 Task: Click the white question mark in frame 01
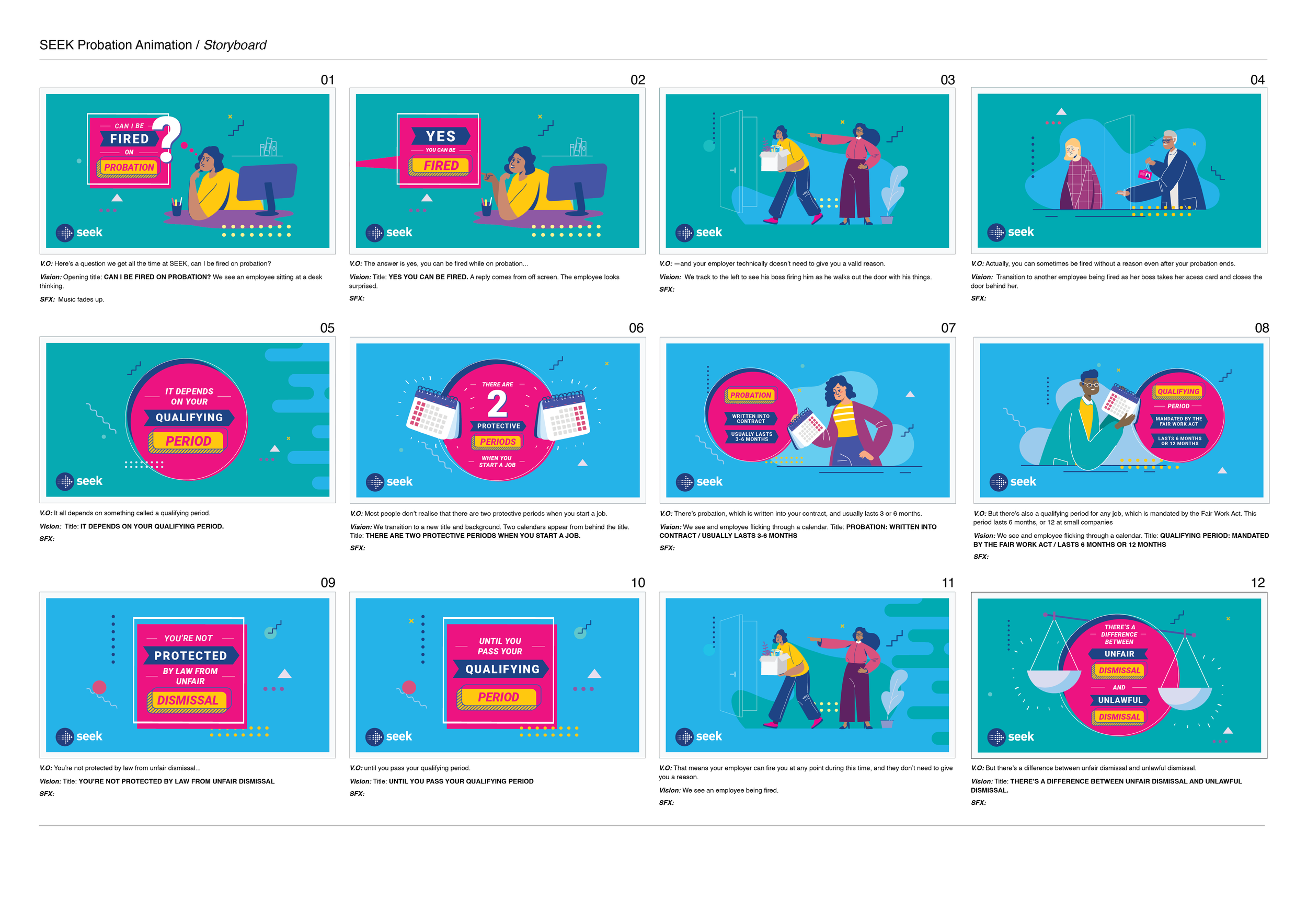[167, 139]
